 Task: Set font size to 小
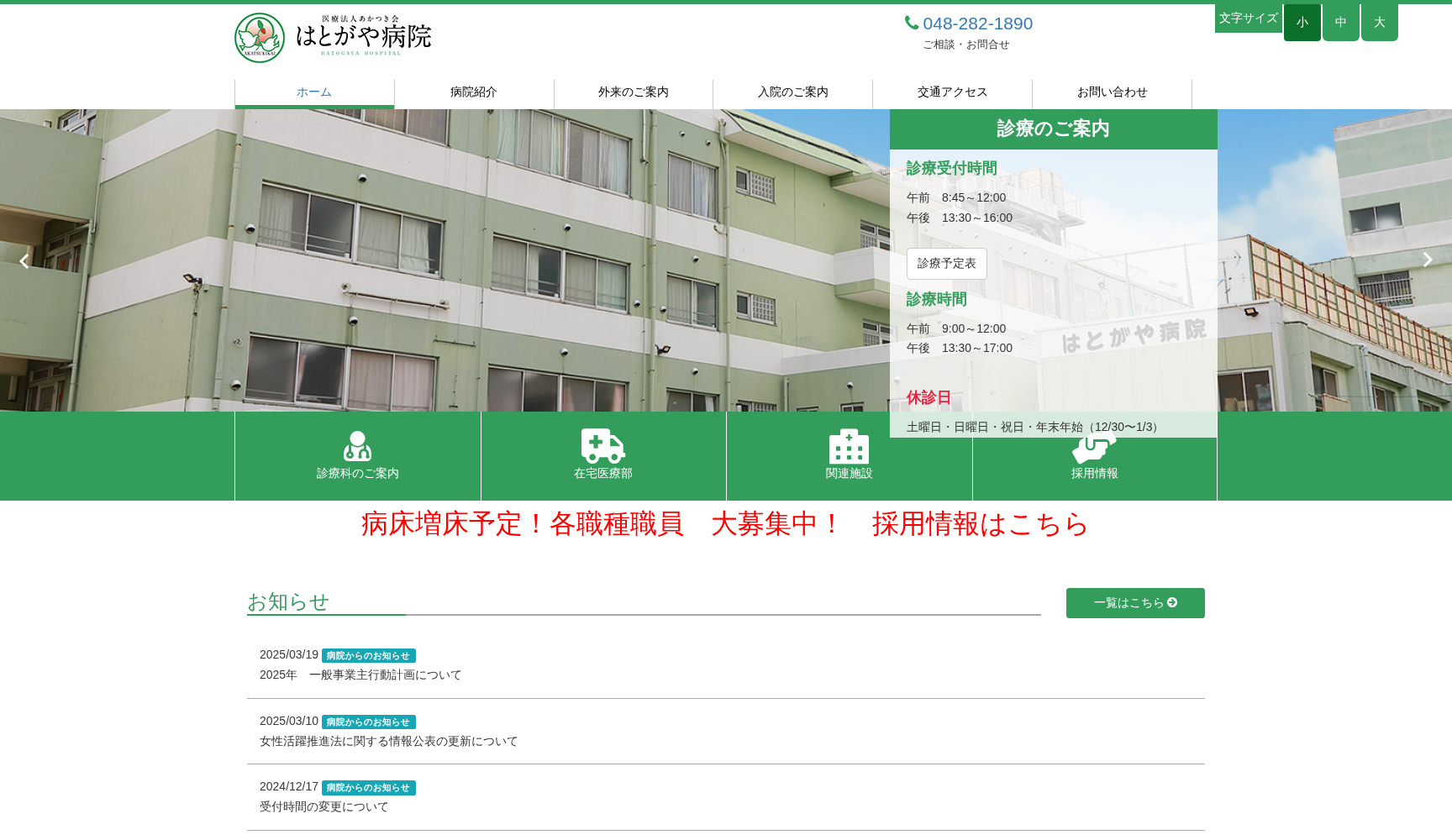pos(1302,22)
